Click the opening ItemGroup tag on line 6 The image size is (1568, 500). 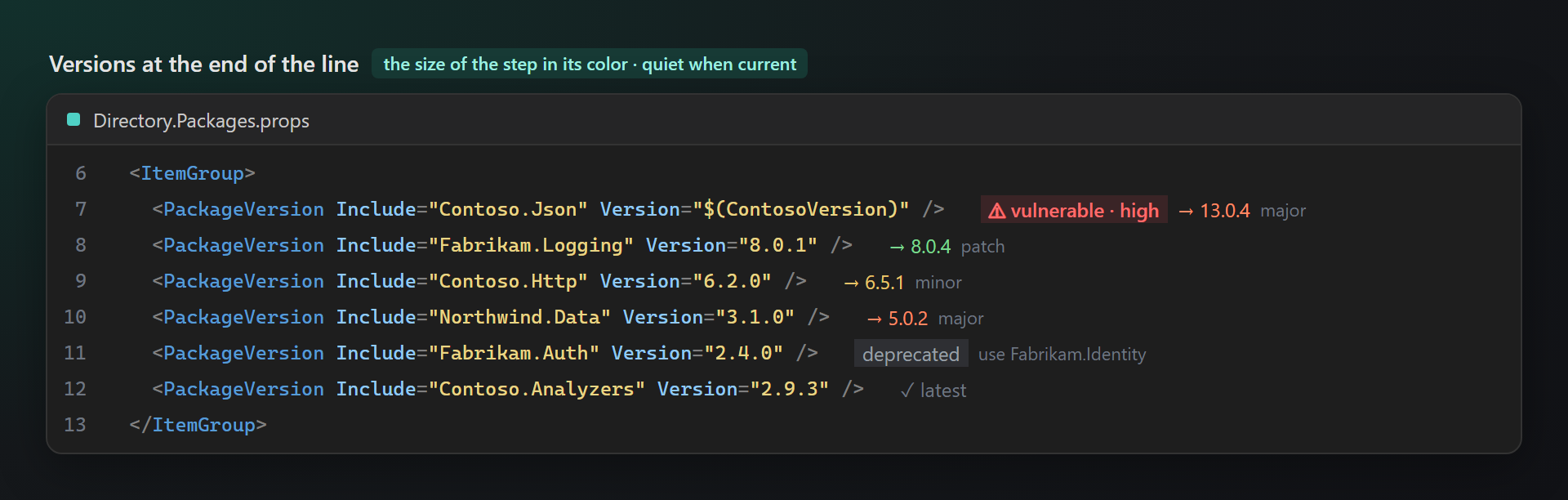192,173
